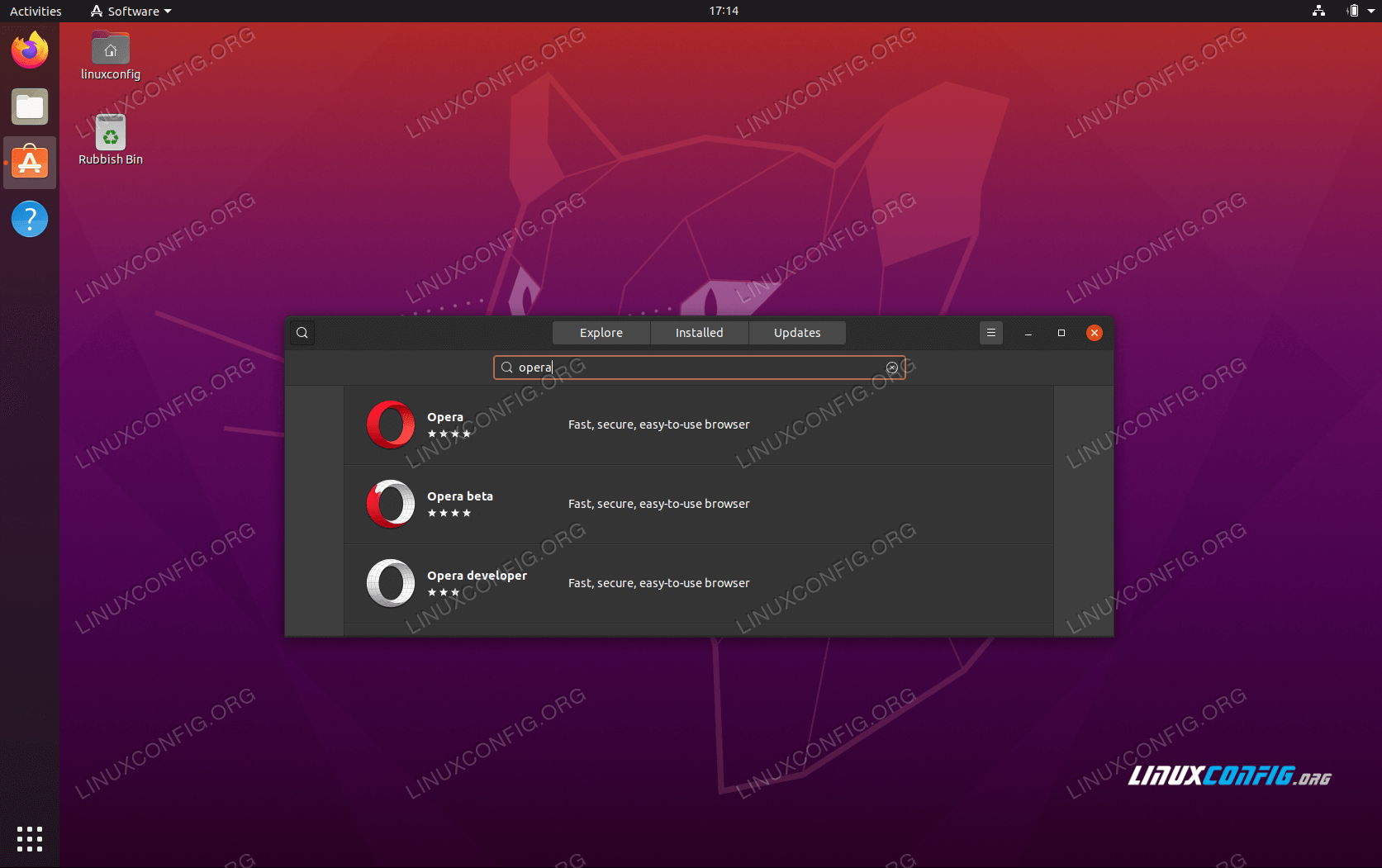Select the Opera beta result title
Viewport: 1382px width, 868px height.
click(x=460, y=496)
